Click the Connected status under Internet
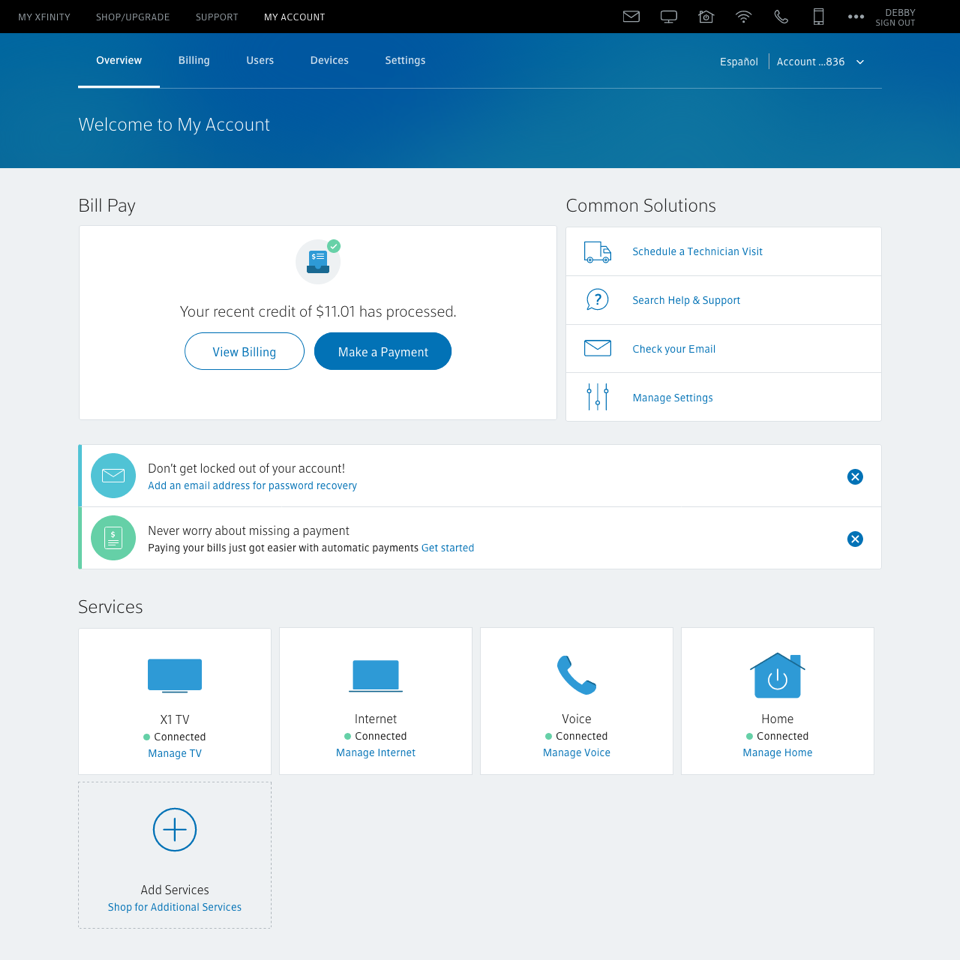Viewport: 960px width, 960px height. pos(375,736)
